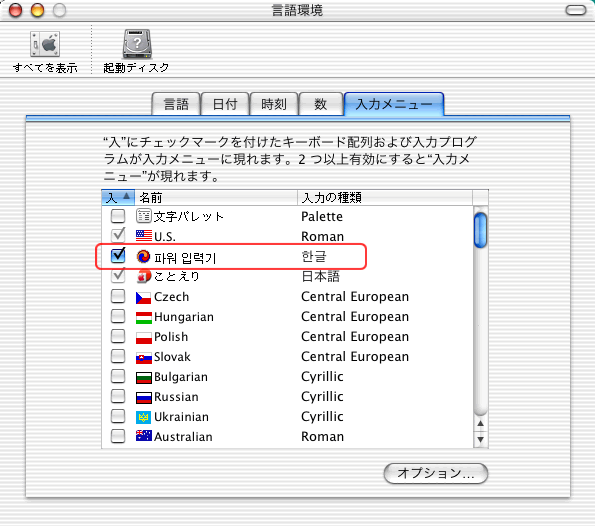Click the 文字パレット palette icon
This screenshot has width=595, height=526.
144,216
